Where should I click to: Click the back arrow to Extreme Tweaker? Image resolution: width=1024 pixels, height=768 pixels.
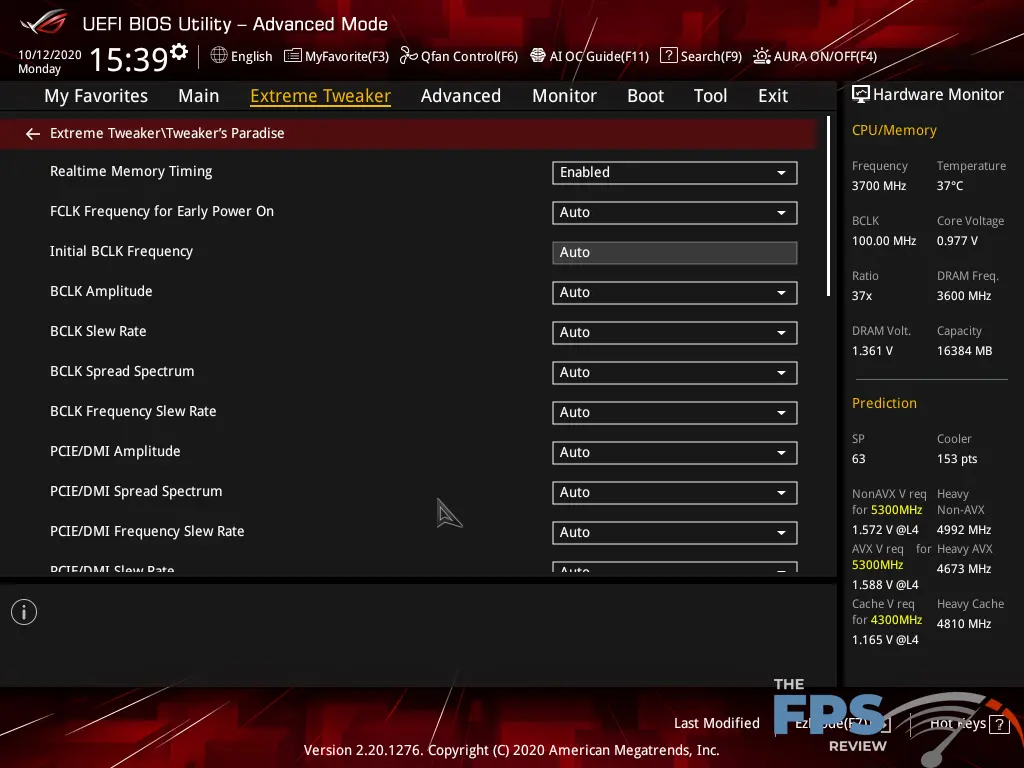(x=33, y=134)
